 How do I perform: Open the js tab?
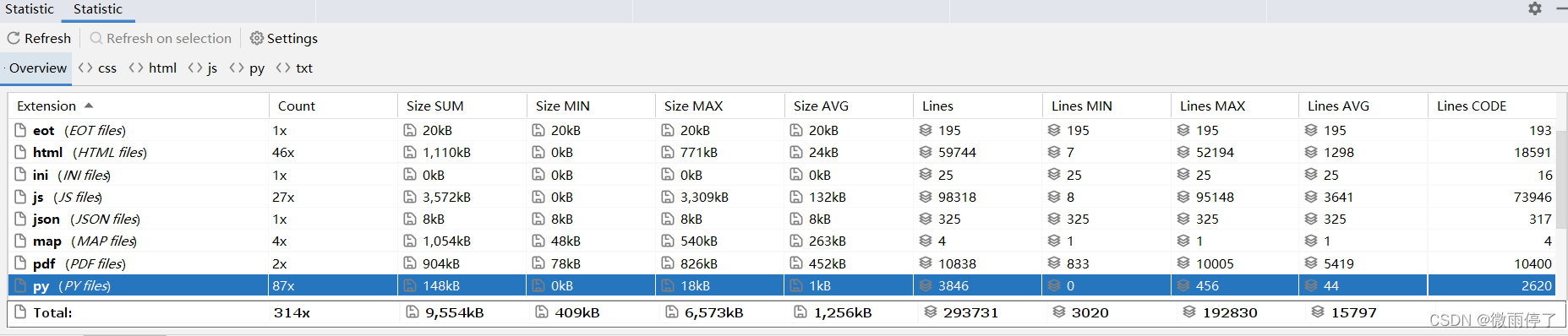click(203, 68)
